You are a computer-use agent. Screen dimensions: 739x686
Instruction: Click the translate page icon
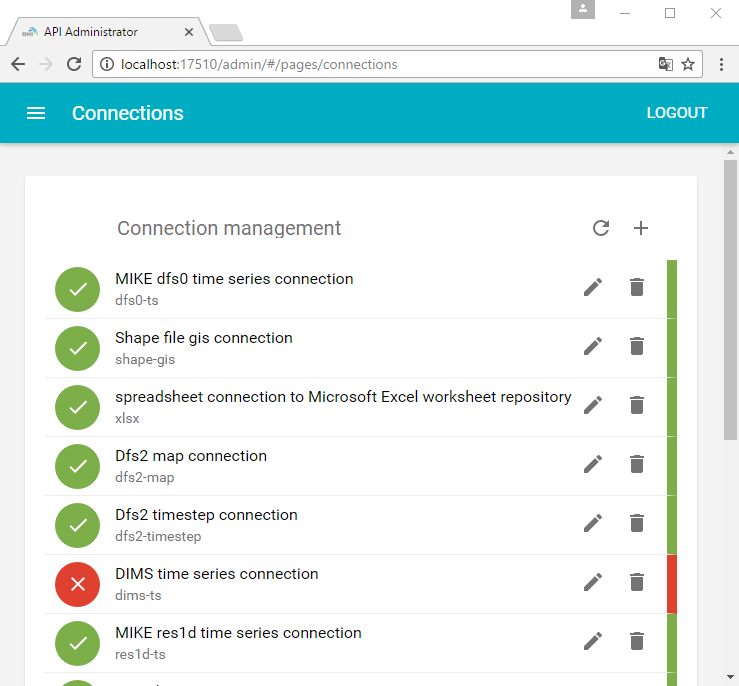click(665, 64)
